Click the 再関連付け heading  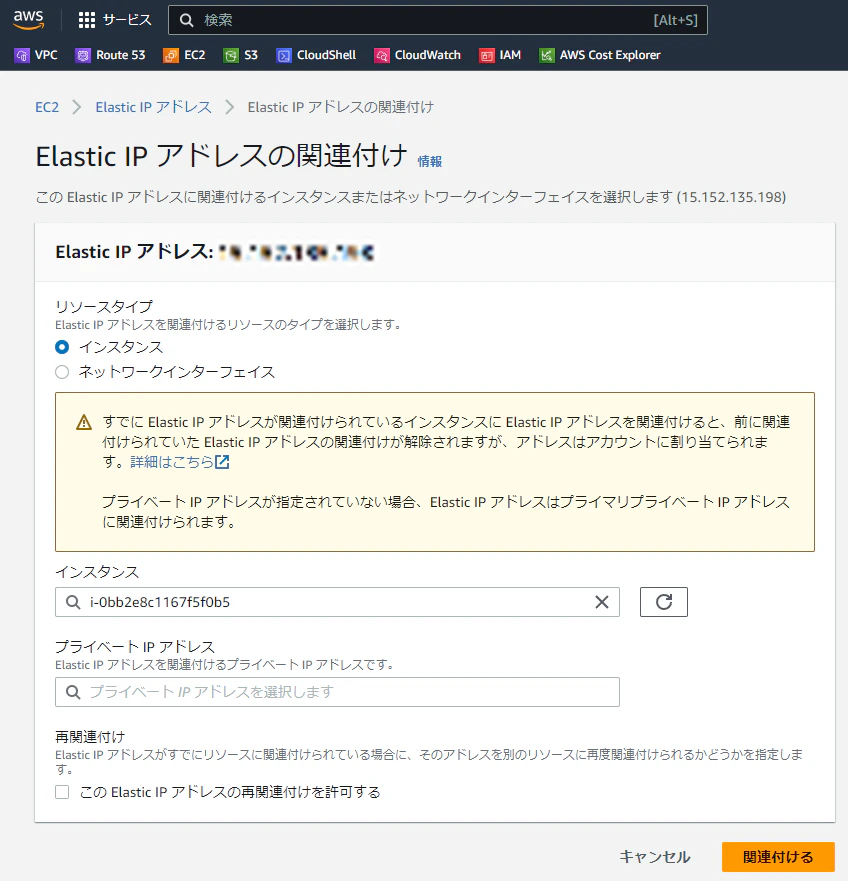pos(90,737)
